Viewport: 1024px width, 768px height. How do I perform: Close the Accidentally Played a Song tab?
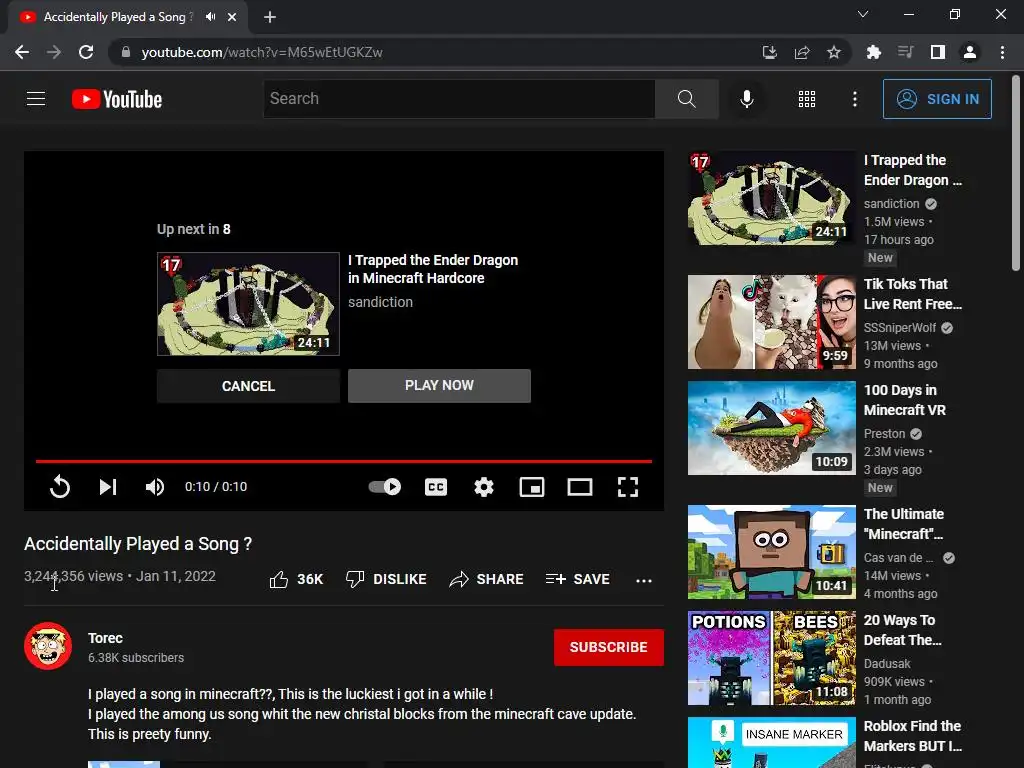[232, 17]
